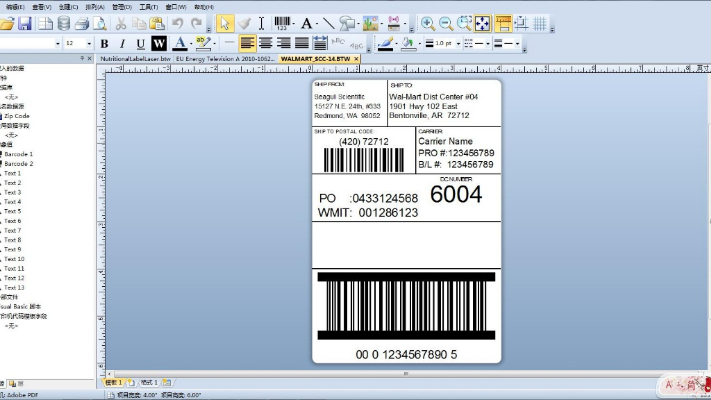Click the Cut scissors icon
Screen dimensions: 711x400
120,23
